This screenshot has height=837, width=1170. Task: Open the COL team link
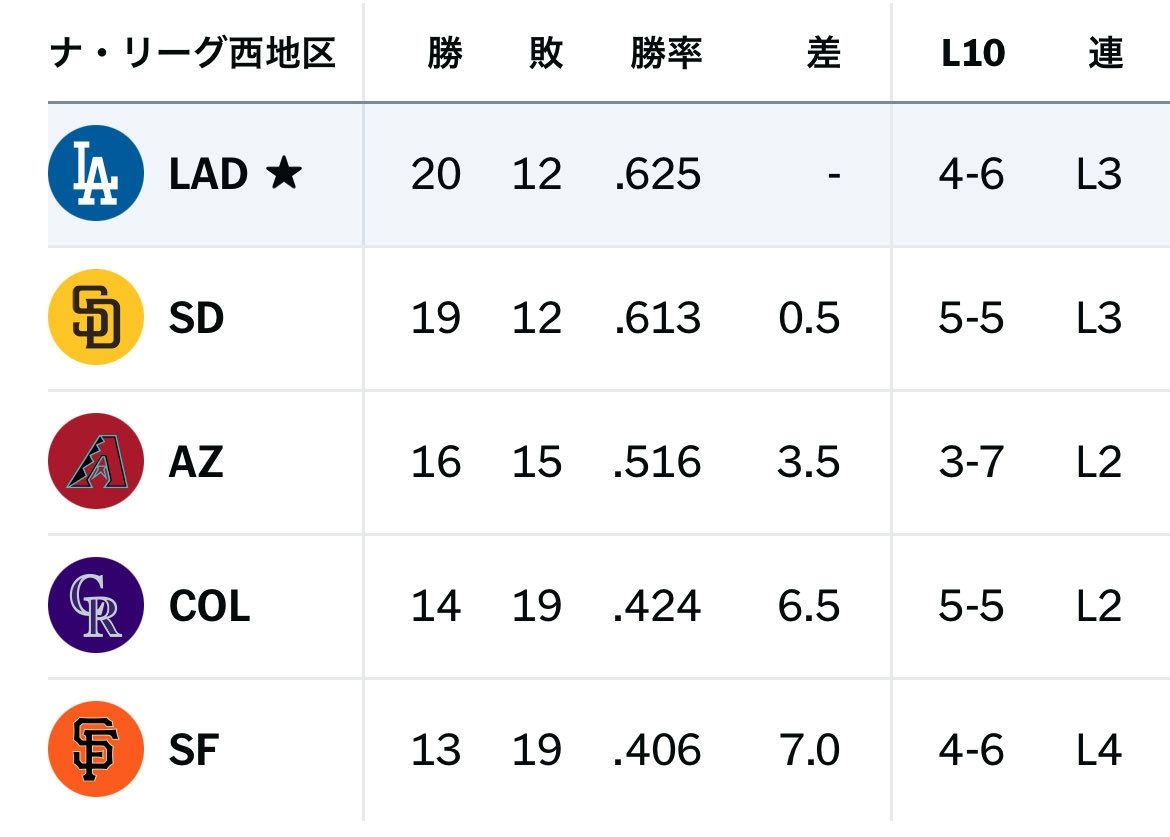(x=210, y=606)
